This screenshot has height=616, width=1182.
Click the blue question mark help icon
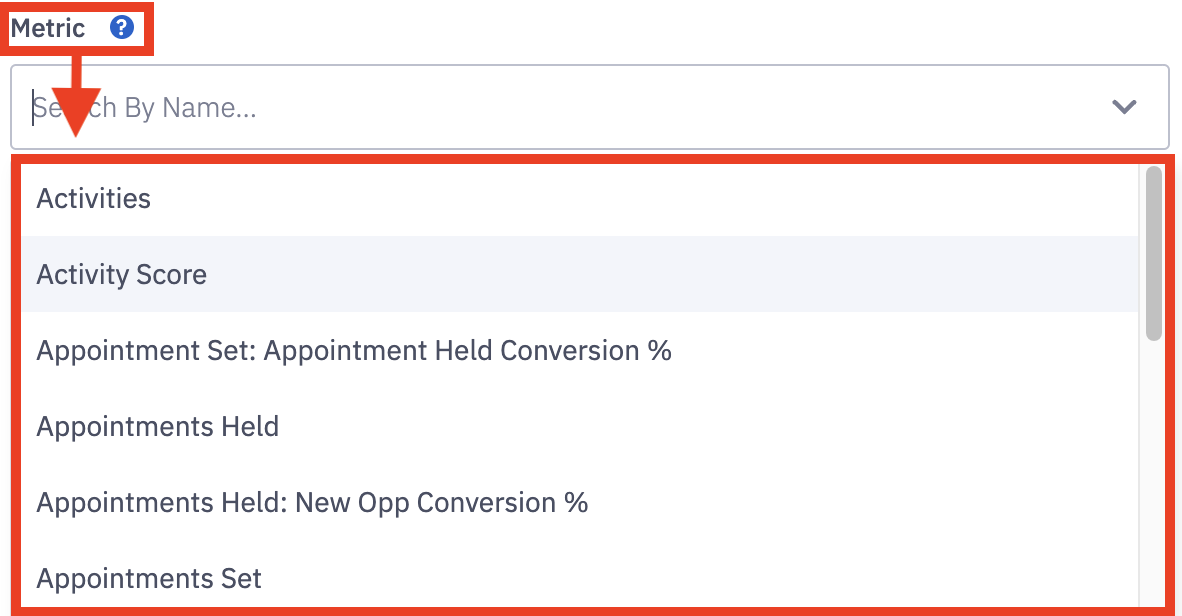121,27
